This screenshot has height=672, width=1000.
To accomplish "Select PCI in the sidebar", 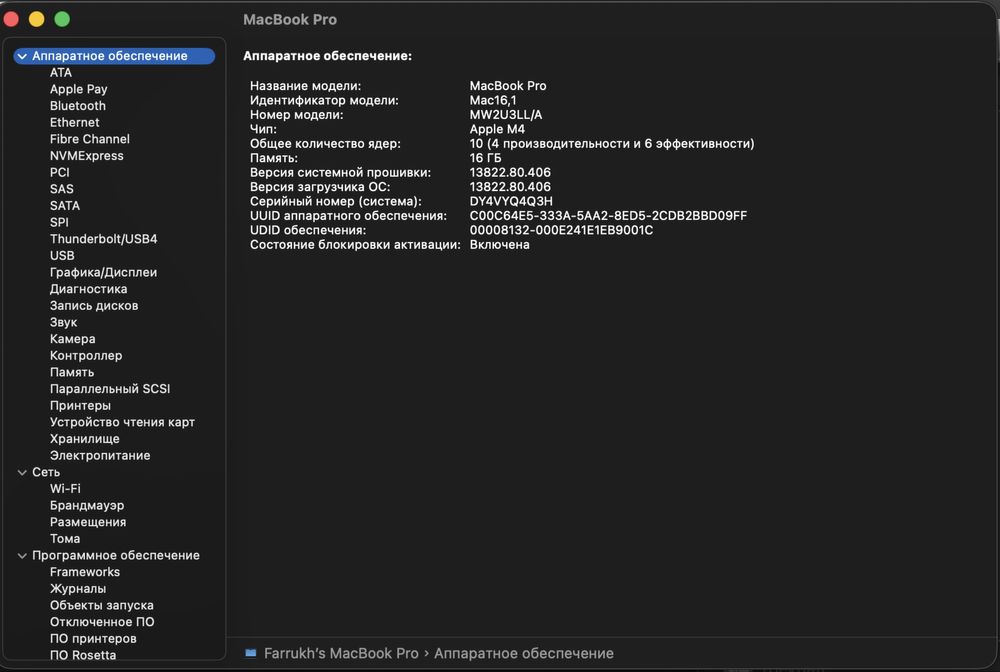I will 59,172.
